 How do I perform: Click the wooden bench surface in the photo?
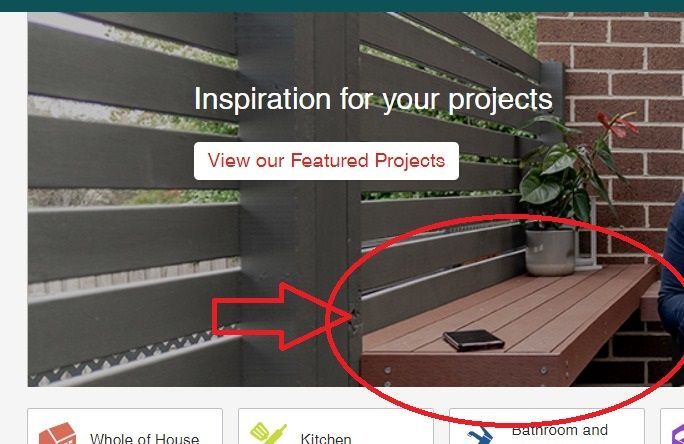pos(506,314)
